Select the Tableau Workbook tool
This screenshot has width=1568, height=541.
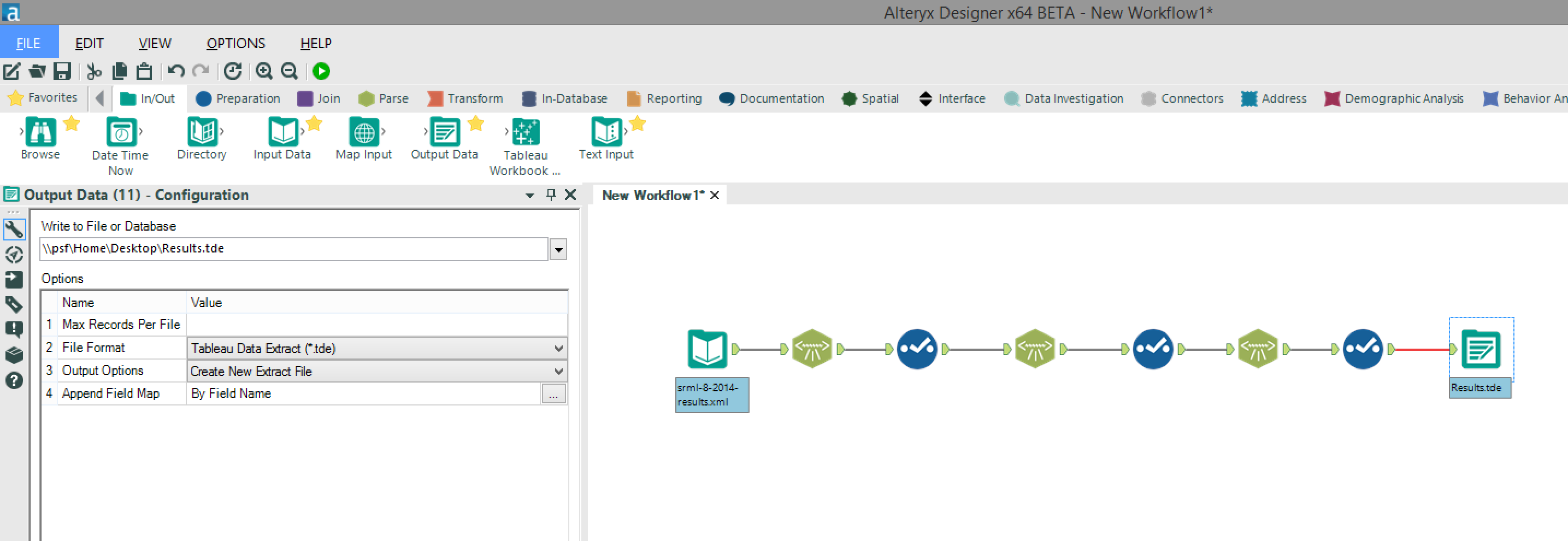pyautogui.click(x=524, y=145)
